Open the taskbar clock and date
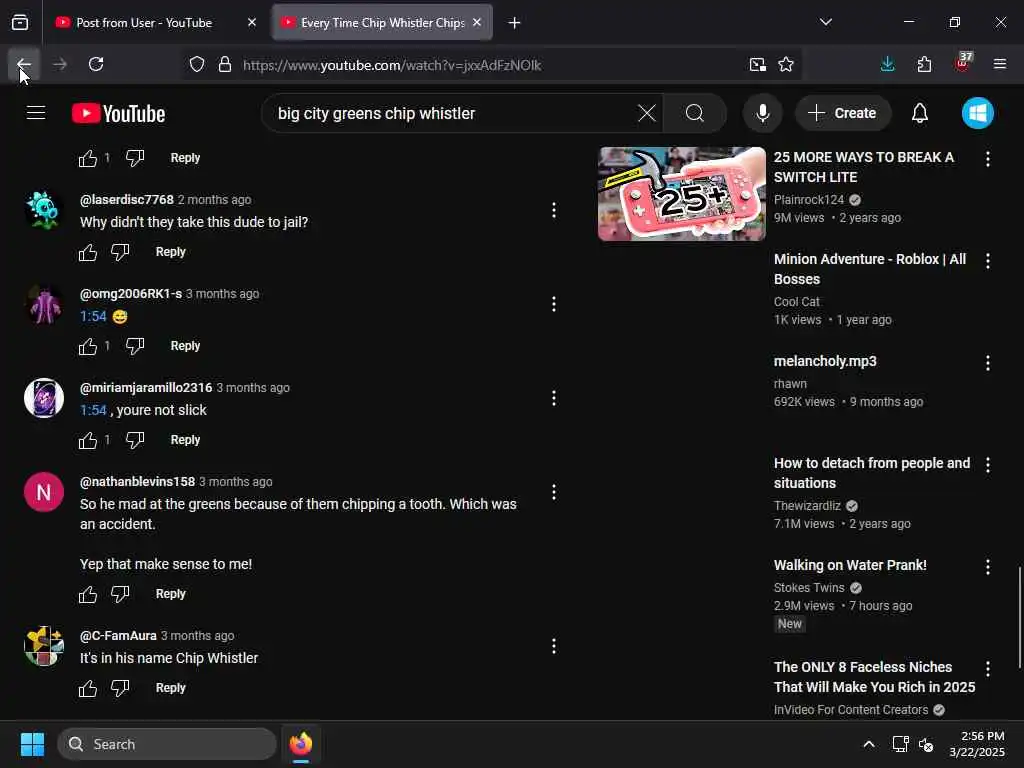Screen dimensions: 1024x768 976,744
